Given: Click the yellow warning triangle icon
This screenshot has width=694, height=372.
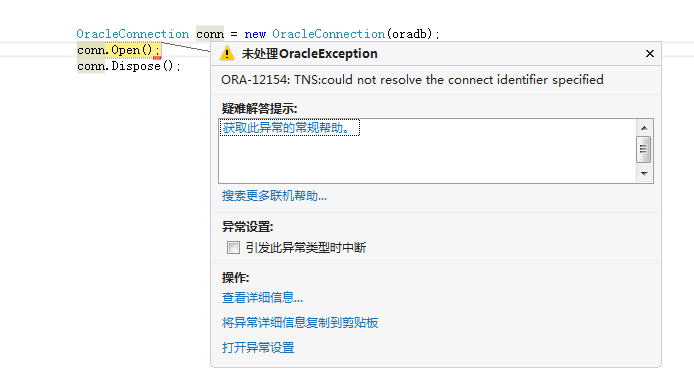Looking at the screenshot, I should pyautogui.click(x=227, y=54).
